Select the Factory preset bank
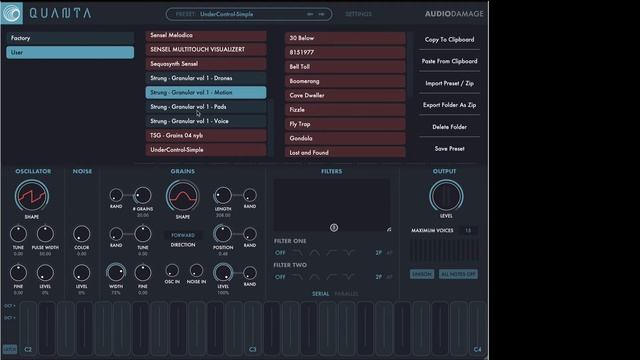640x360 pixels. [x=70, y=38]
